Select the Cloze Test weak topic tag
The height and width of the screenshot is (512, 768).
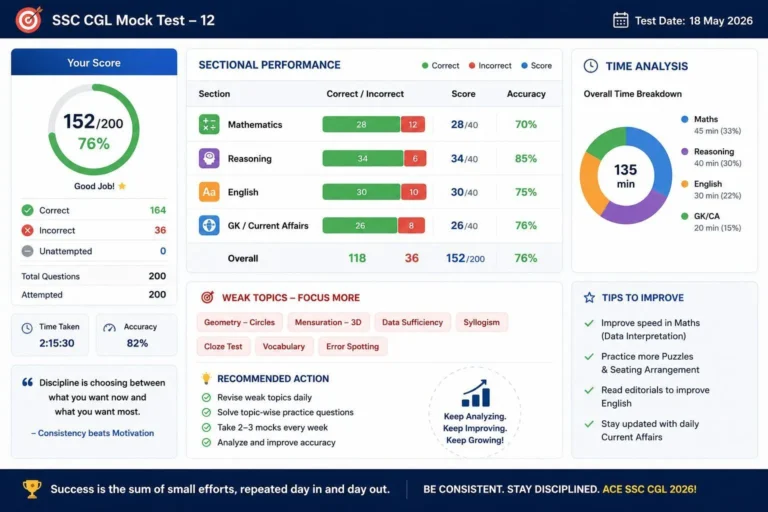223,346
